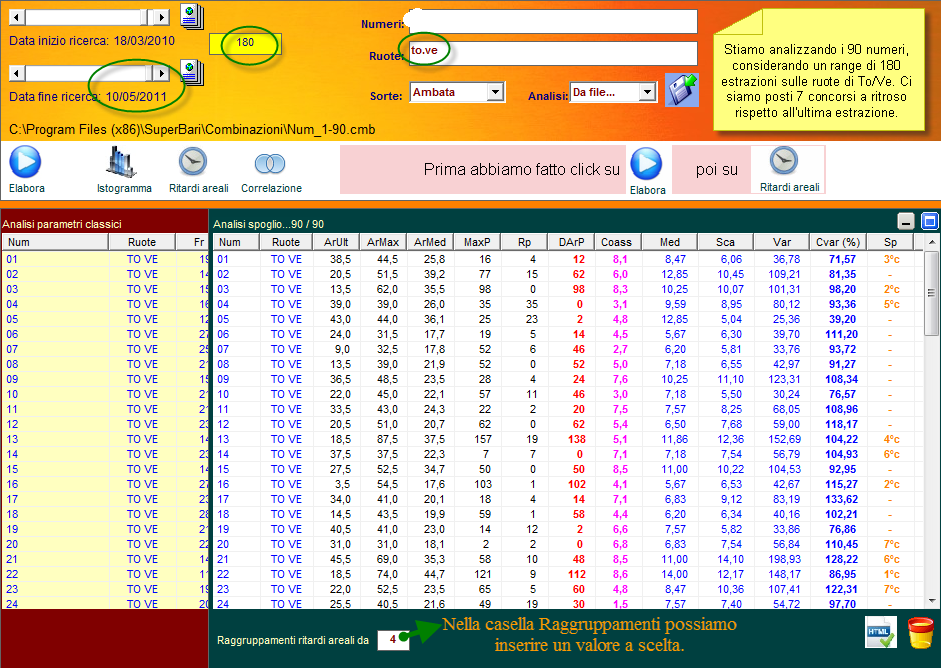The height and width of the screenshot is (668, 941).
Task: Open the Istogramma chart tool
Action: [x=124, y=163]
